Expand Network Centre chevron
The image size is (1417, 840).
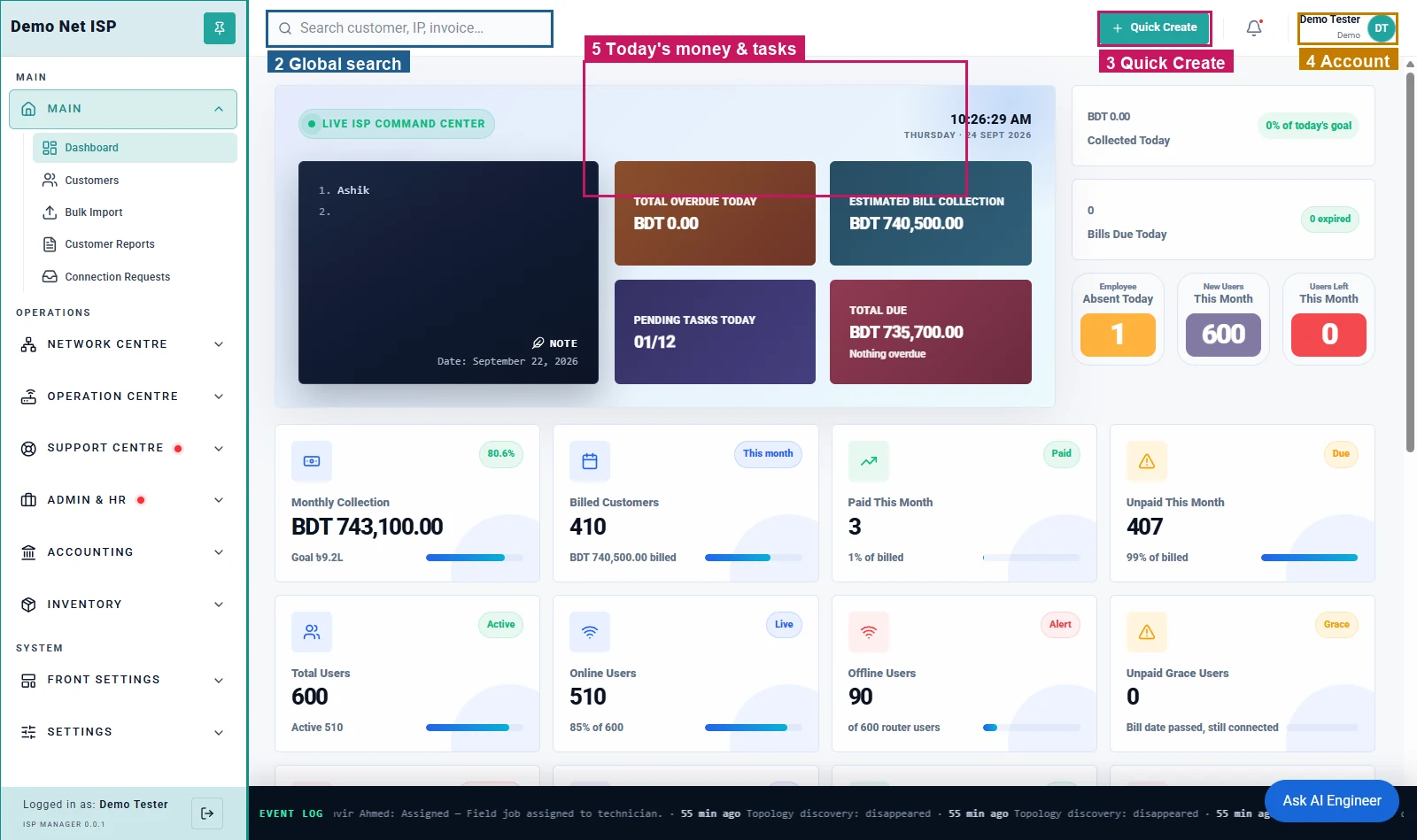219,344
